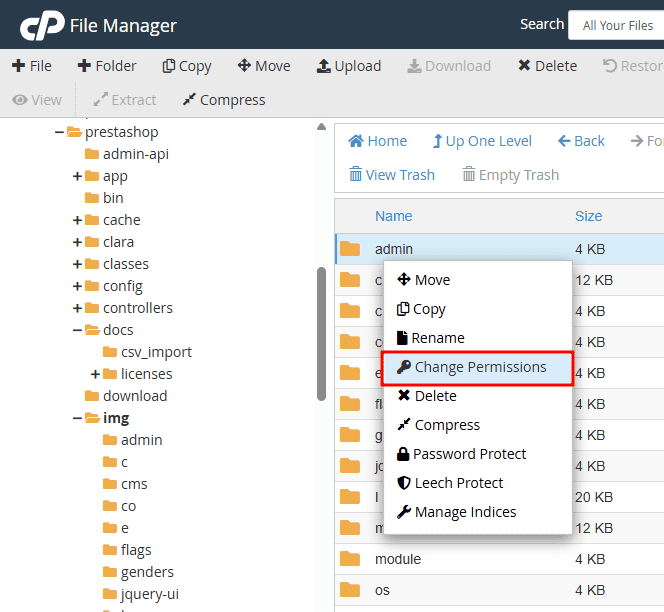Navigate Back in file browser

(x=581, y=141)
